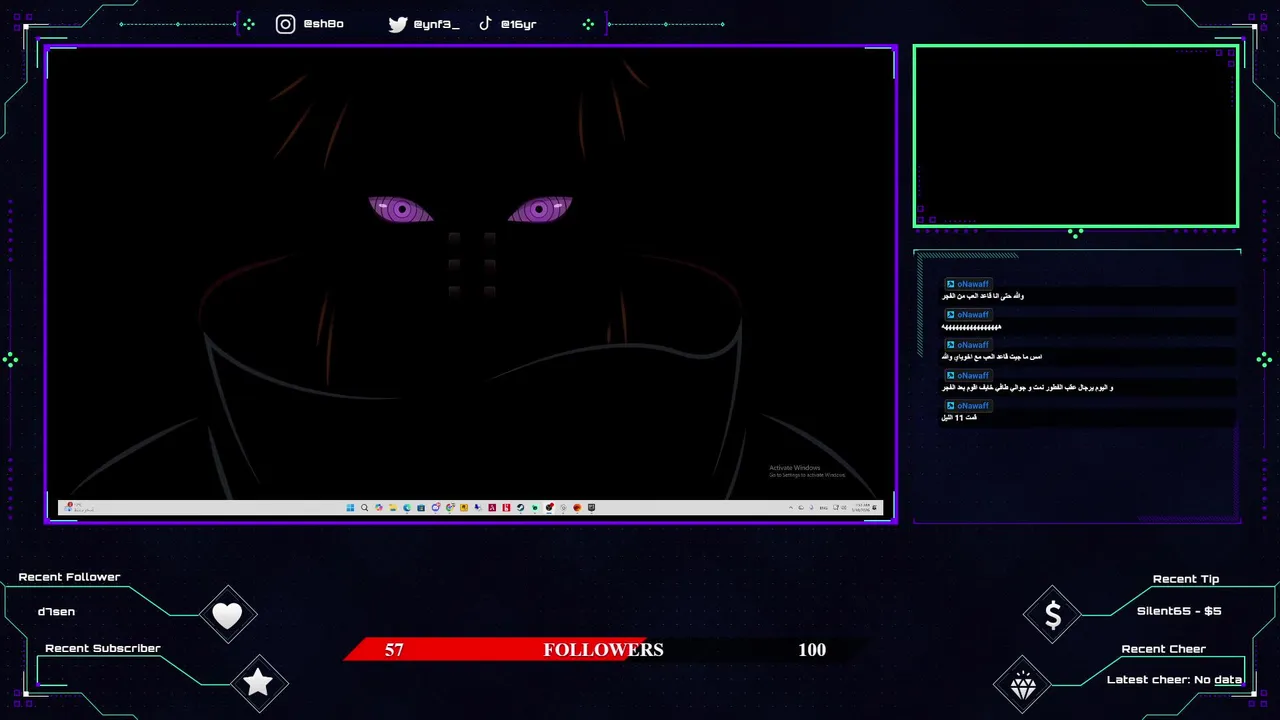Open Google Chrome from the taskbar

coord(450,508)
